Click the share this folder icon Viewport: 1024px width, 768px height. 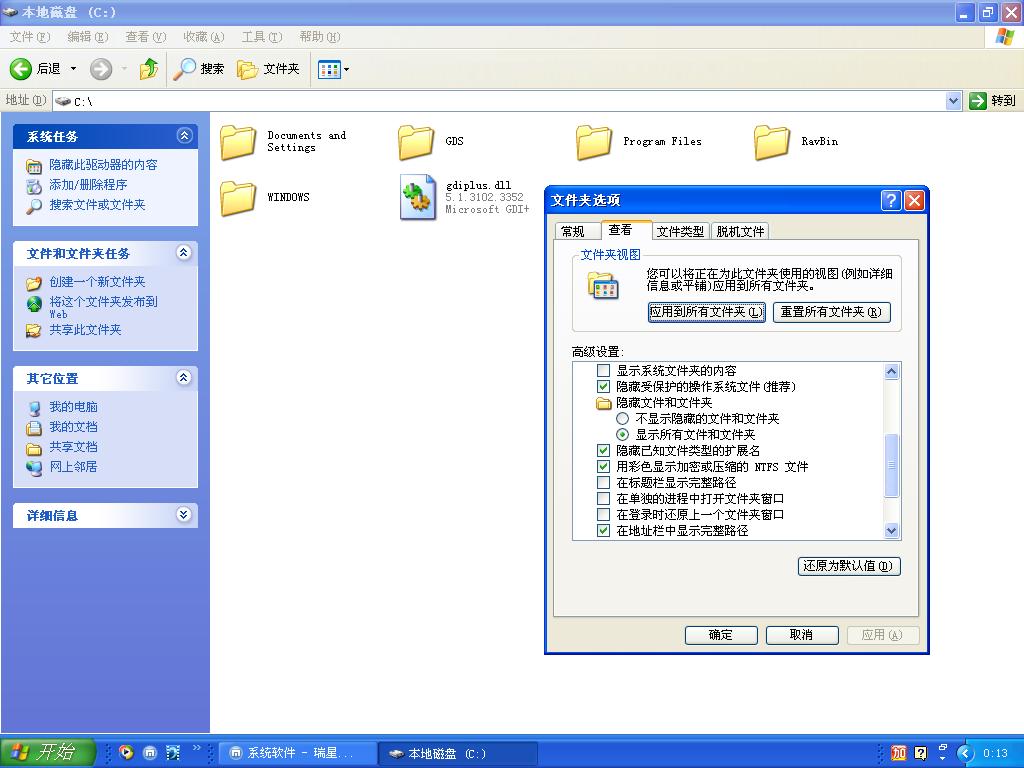(34, 330)
